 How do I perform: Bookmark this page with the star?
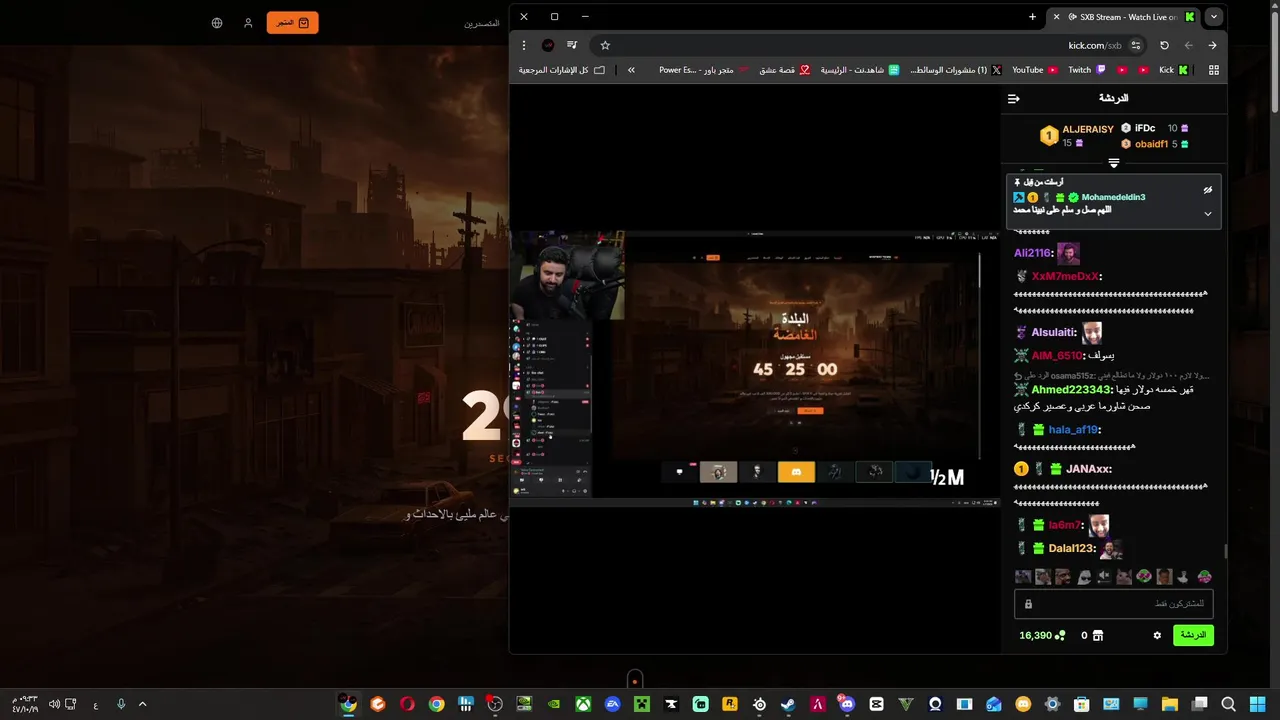[x=605, y=45]
